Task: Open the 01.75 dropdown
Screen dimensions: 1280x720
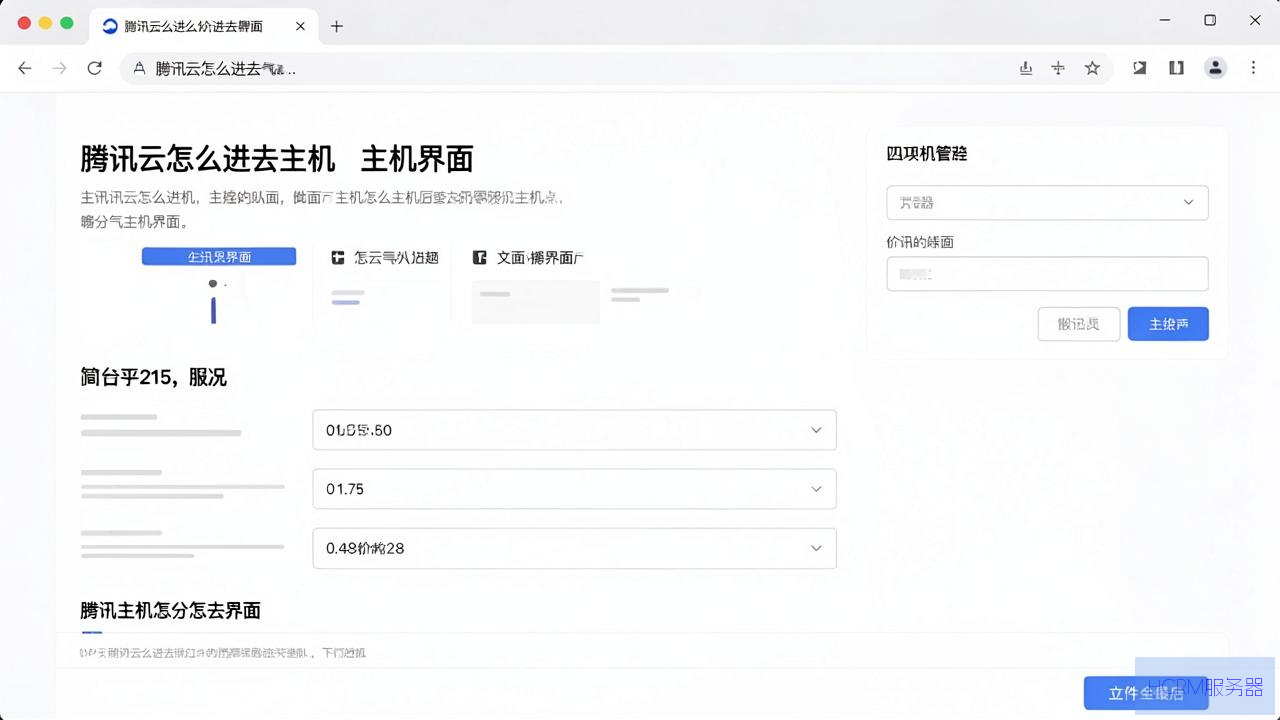Action: [574, 489]
